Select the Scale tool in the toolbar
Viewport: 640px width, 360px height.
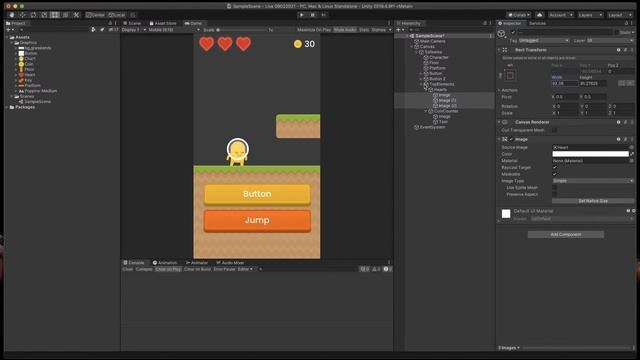pyautogui.click(x=44, y=15)
